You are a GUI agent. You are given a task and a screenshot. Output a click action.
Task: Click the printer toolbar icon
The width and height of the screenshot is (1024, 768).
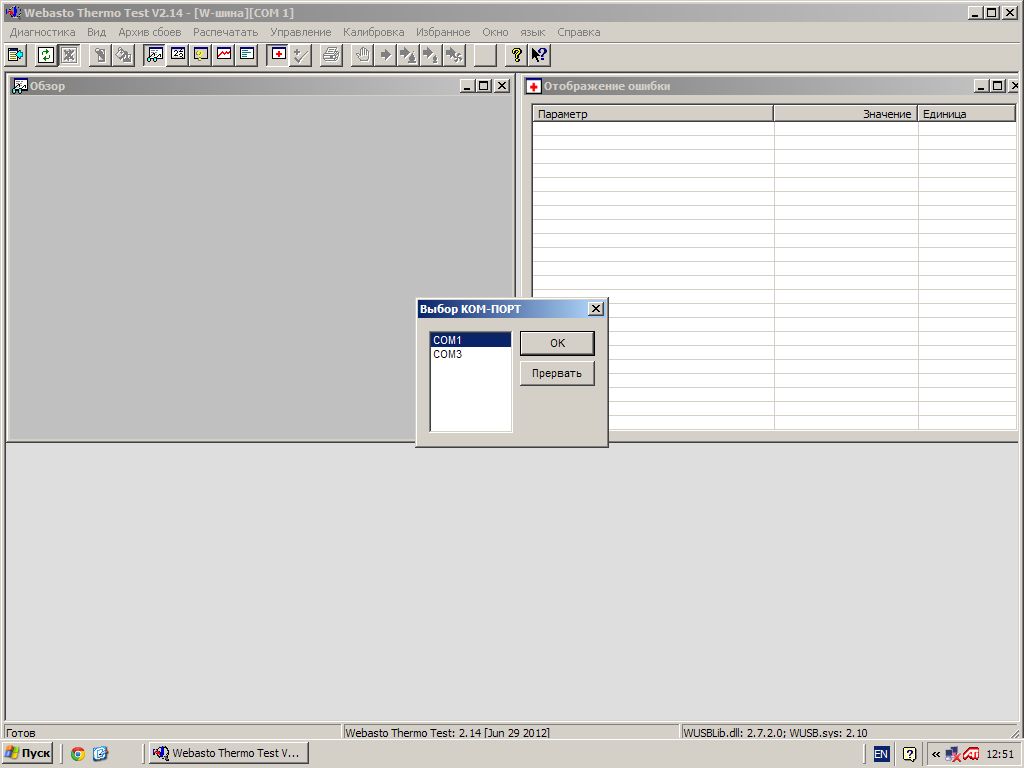coord(332,56)
